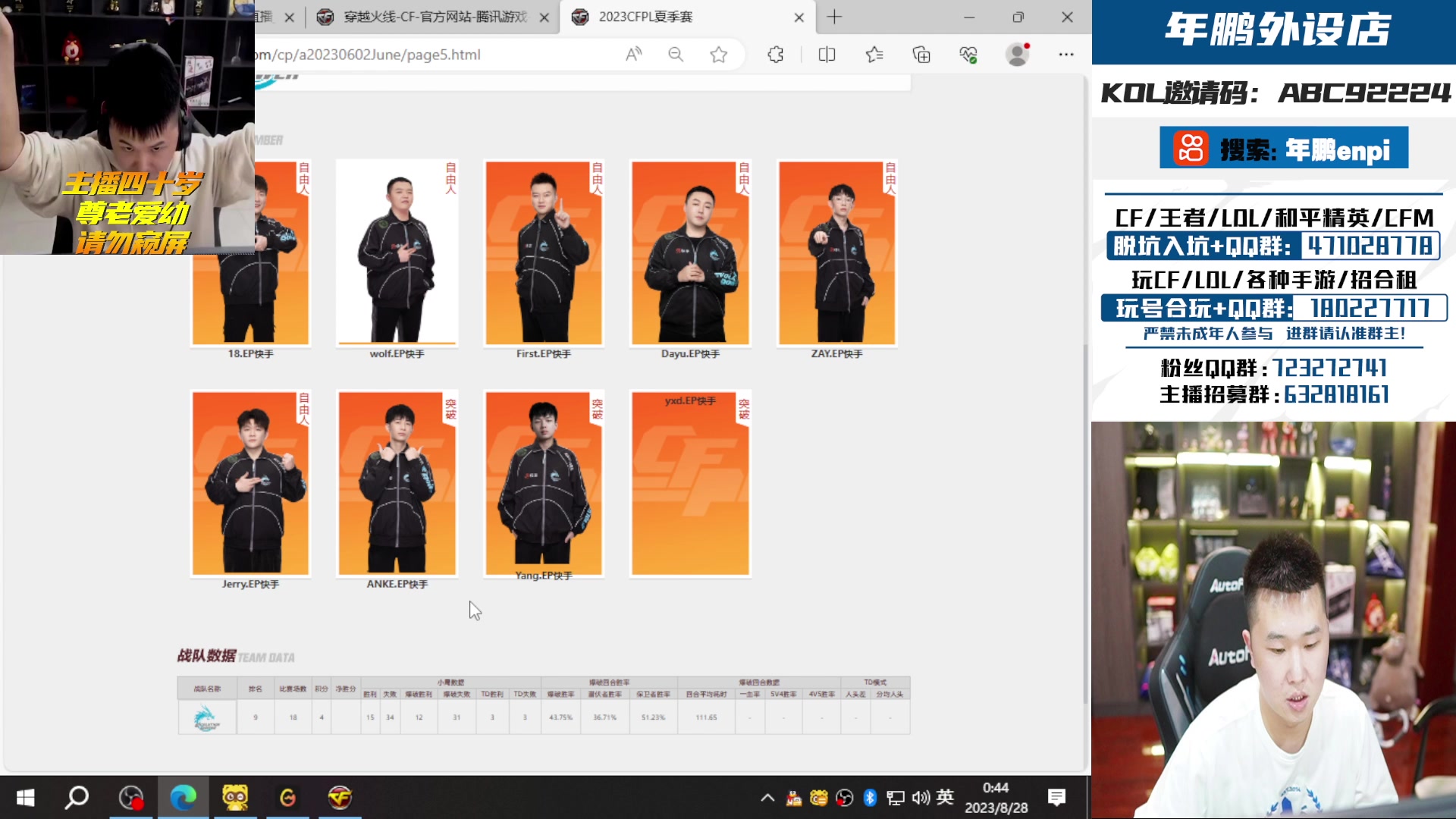Open Browser essentials heart icon
Viewport: 1456px width, 819px height.
tap(968, 55)
